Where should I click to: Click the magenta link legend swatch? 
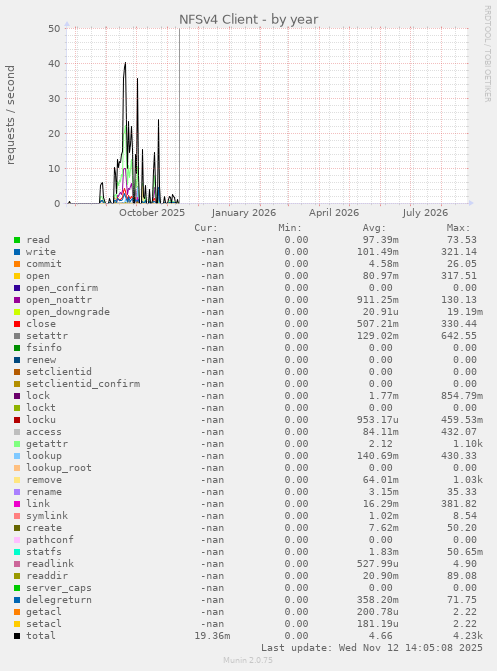tap(17, 504)
